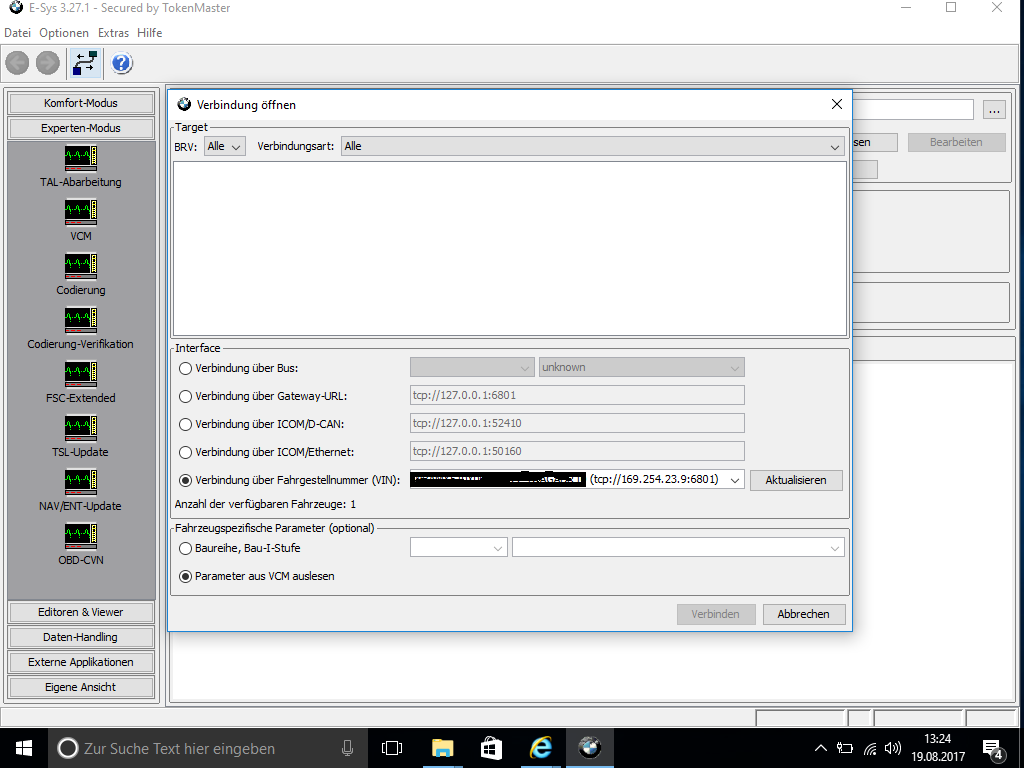Viewport: 1024px width, 768px height.
Task: Click the blue help question mark icon
Action: pos(121,64)
